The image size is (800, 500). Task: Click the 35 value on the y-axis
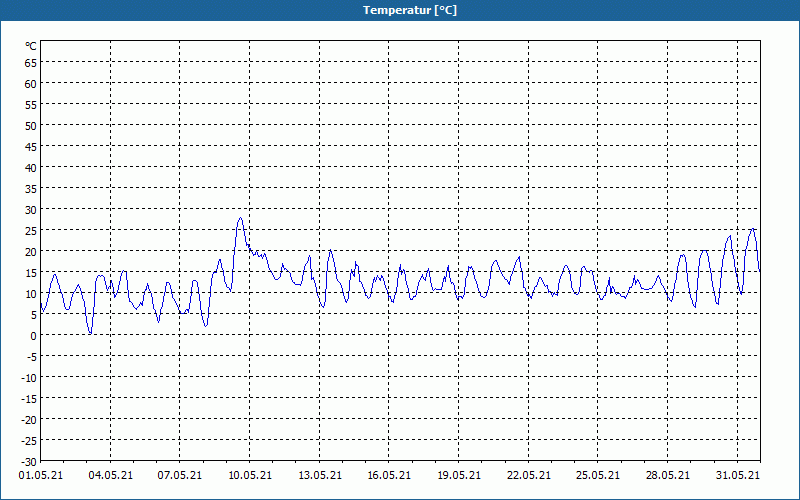pyautogui.click(x=31, y=189)
